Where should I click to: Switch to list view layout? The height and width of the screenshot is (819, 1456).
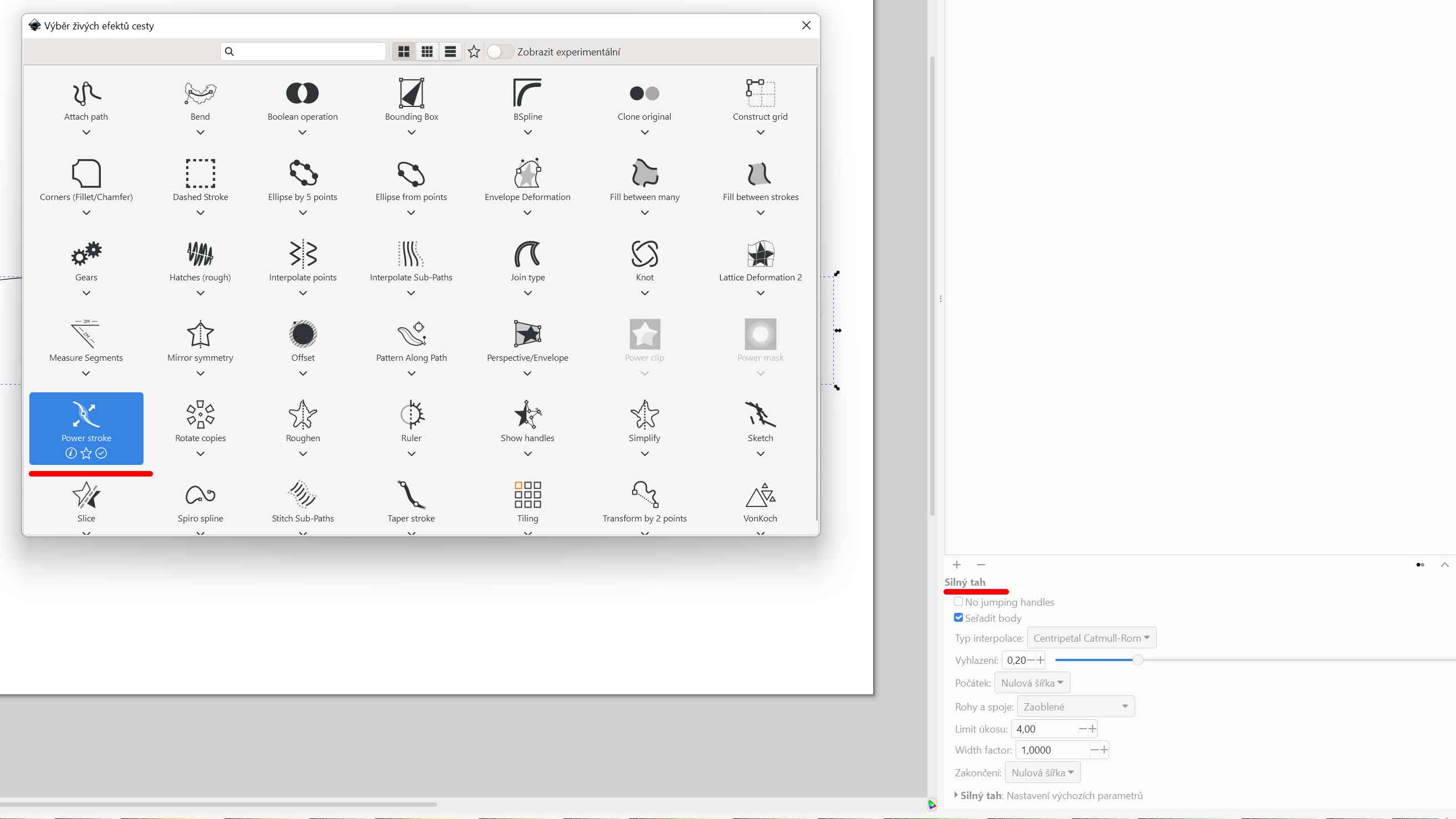pyautogui.click(x=450, y=52)
